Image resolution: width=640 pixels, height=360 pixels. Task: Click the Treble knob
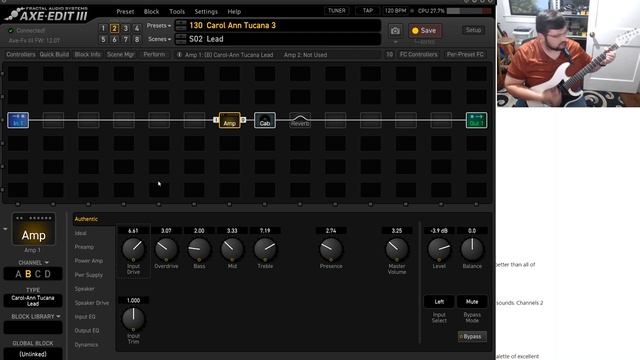click(265, 249)
